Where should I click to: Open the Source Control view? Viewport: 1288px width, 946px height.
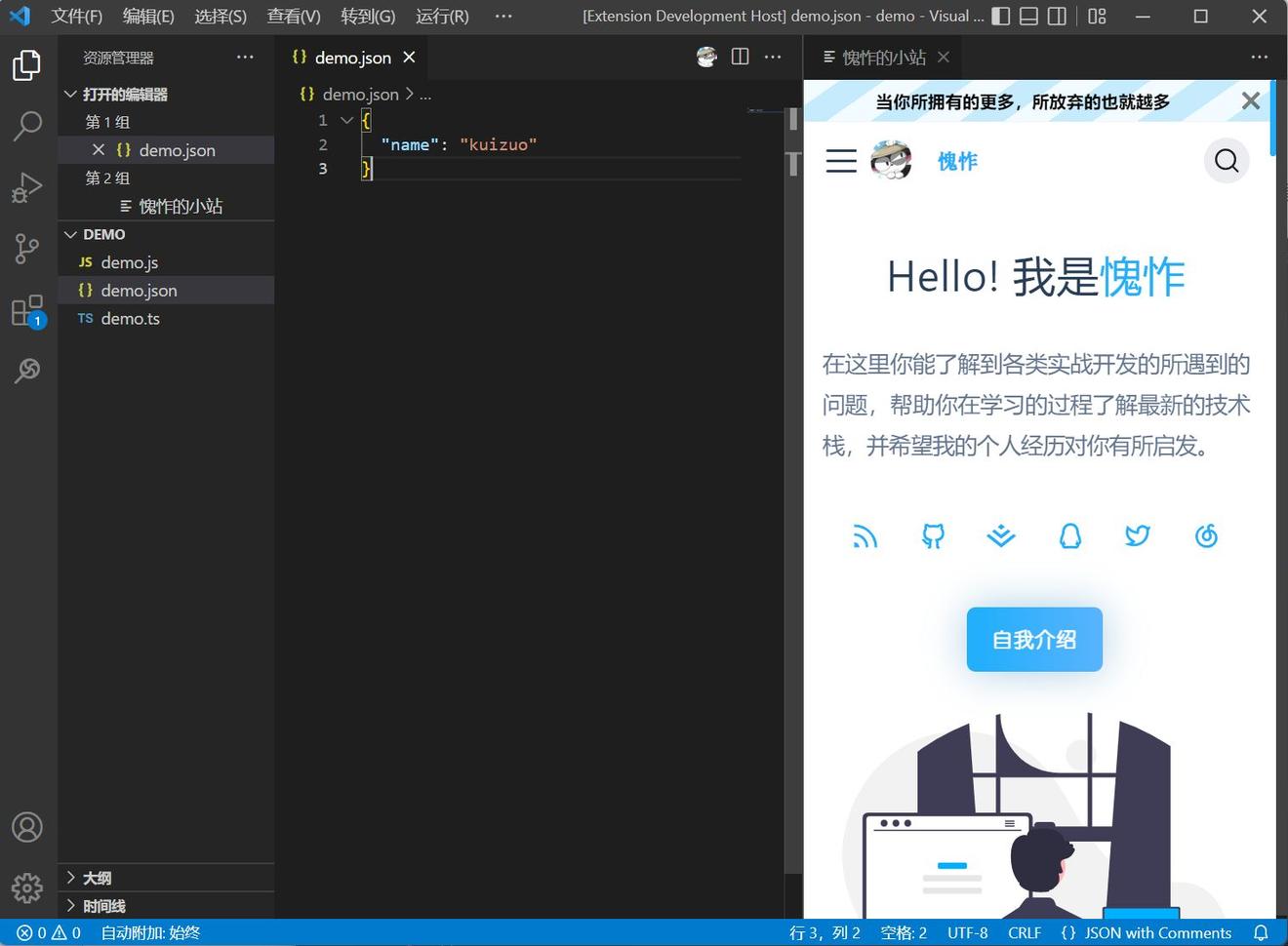27,249
